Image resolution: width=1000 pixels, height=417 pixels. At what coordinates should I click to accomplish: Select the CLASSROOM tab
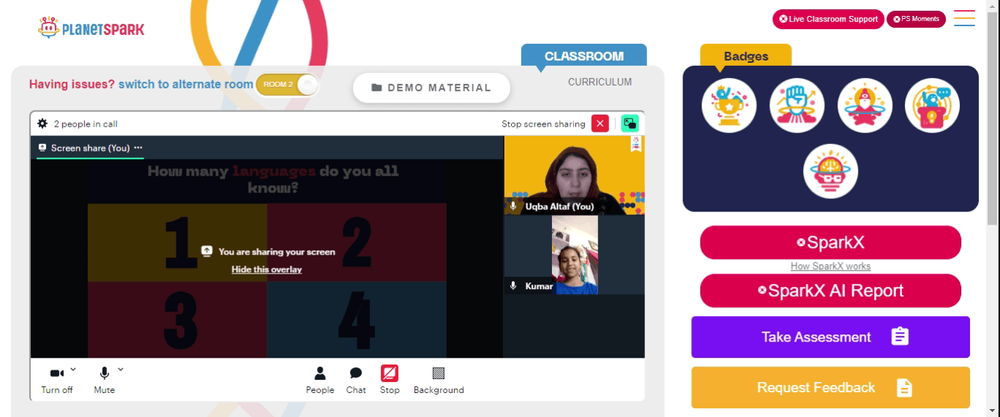click(x=584, y=55)
